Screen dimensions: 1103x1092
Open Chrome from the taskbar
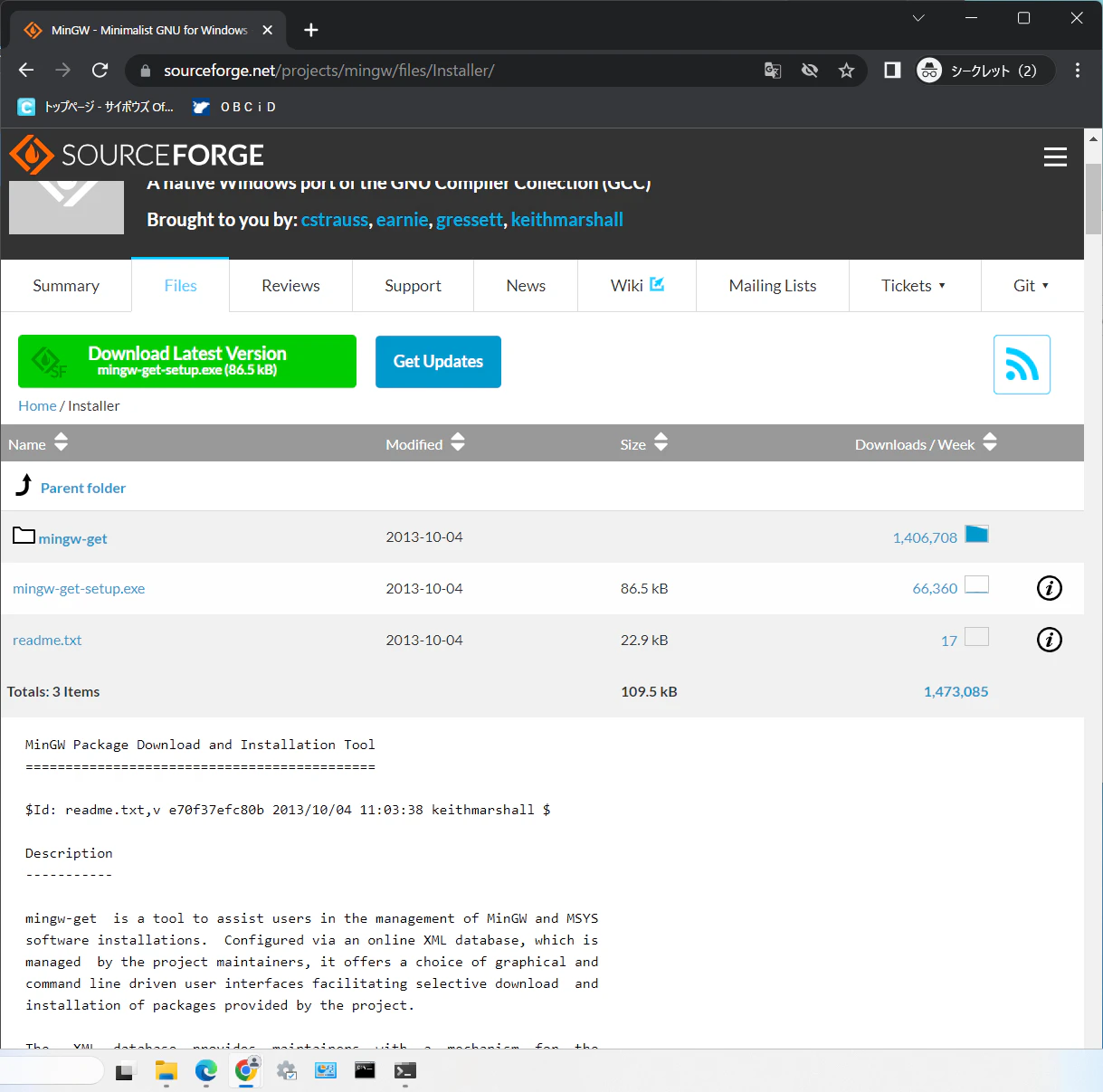click(x=246, y=1070)
